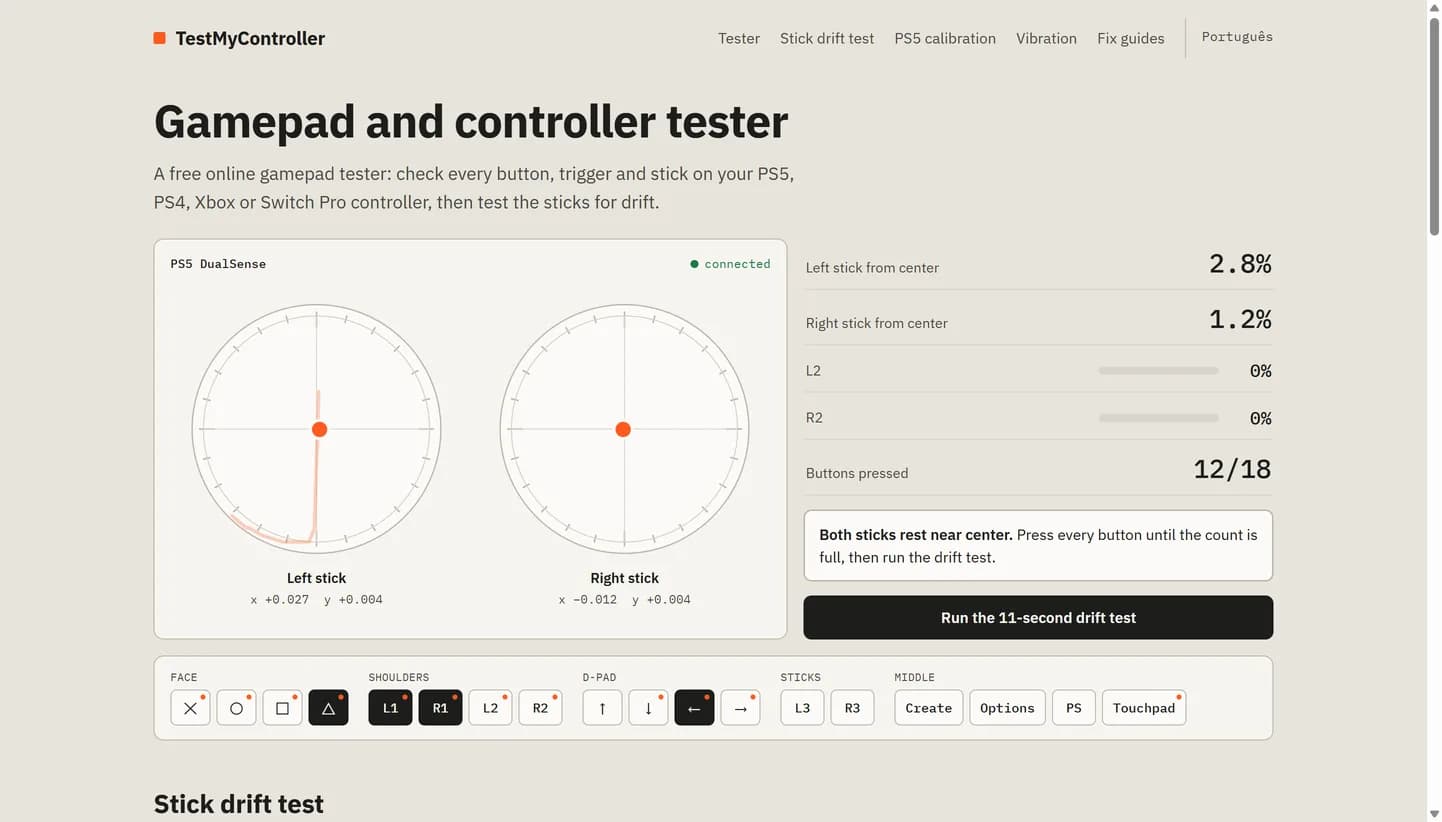Click the L1 shoulder chip
Screen dimensions: 1442x822
click(390, 708)
